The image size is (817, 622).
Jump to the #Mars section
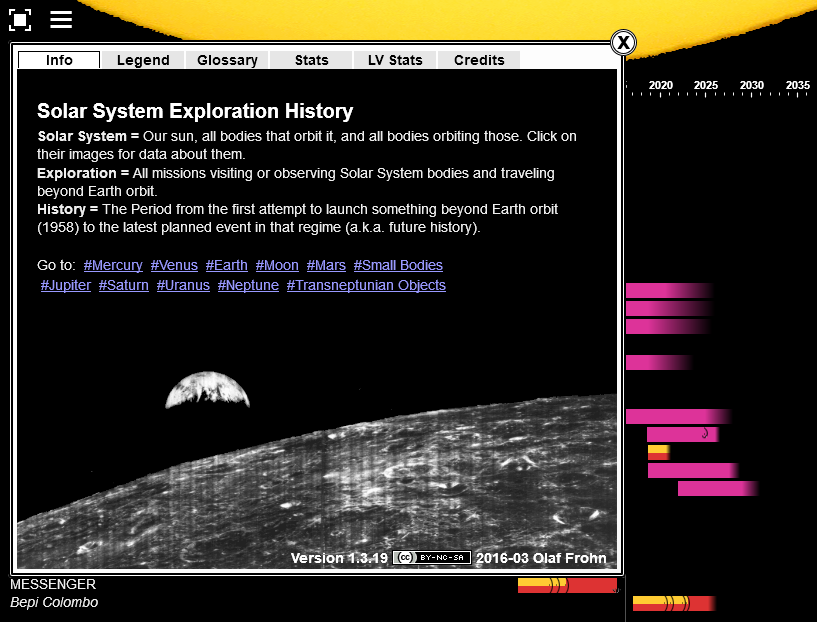pos(326,265)
